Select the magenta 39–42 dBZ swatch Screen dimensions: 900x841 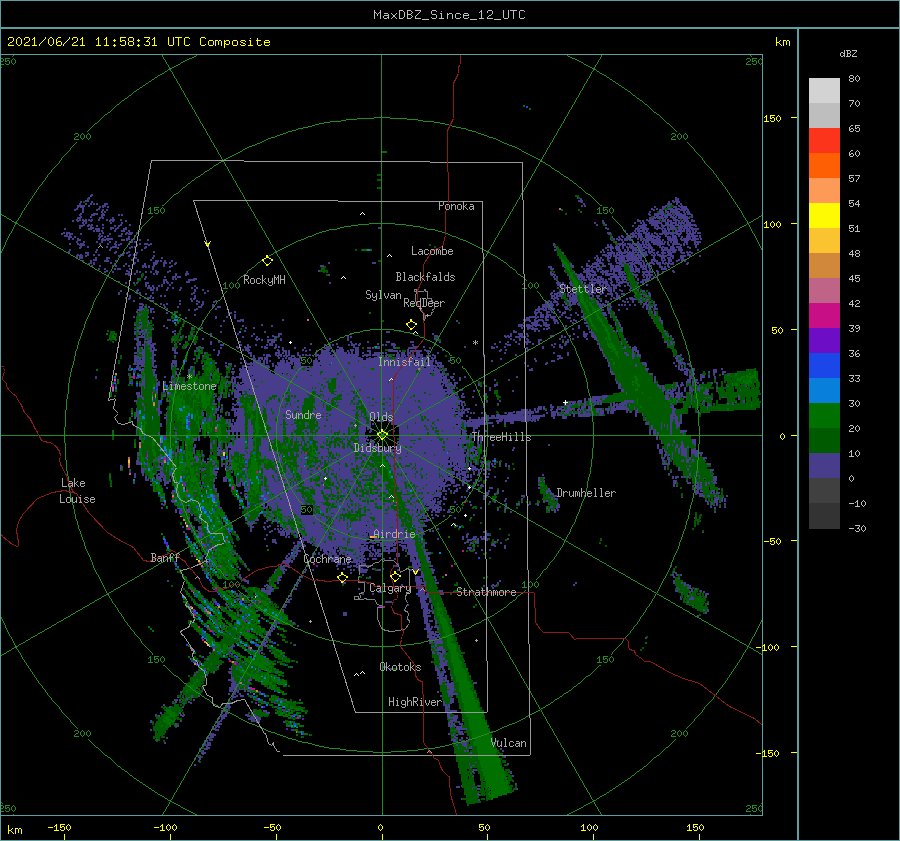824,315
